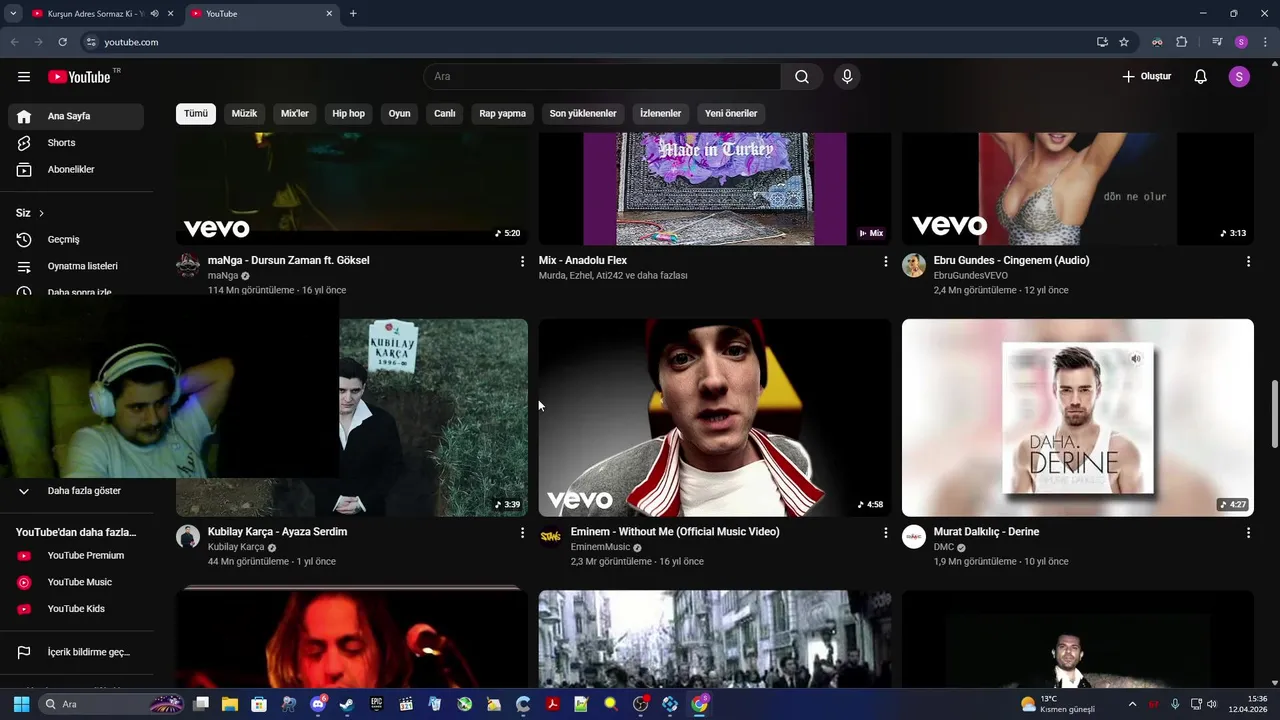The image size is (1280, 720).
Task: Open options menu for Mix - Anadolu Flex
Action: [885, 261]
